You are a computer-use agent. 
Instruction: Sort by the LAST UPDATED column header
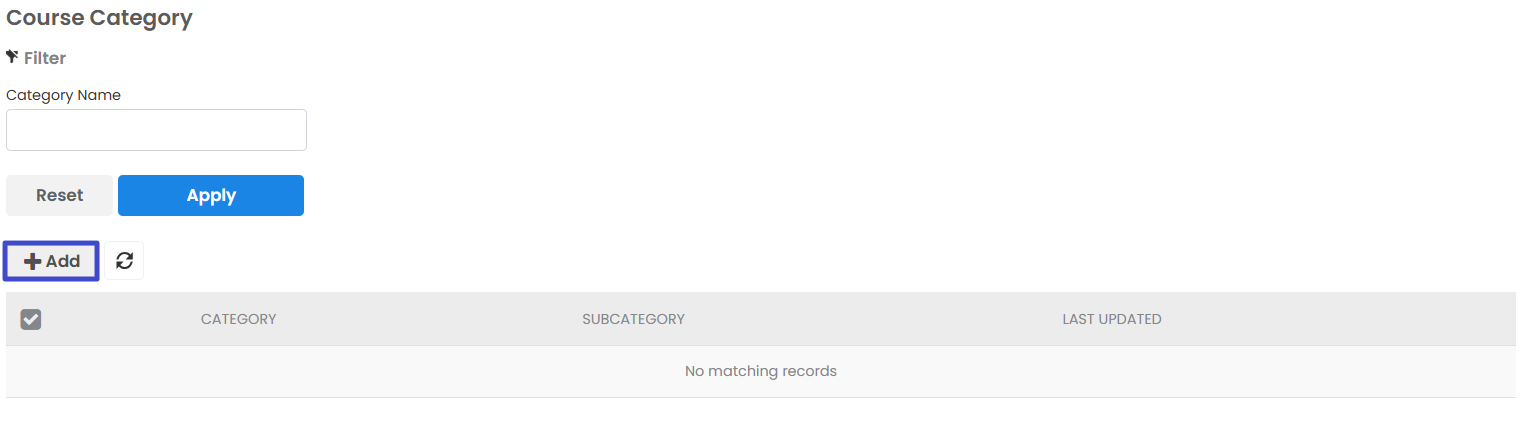[x=1111, y=319]
